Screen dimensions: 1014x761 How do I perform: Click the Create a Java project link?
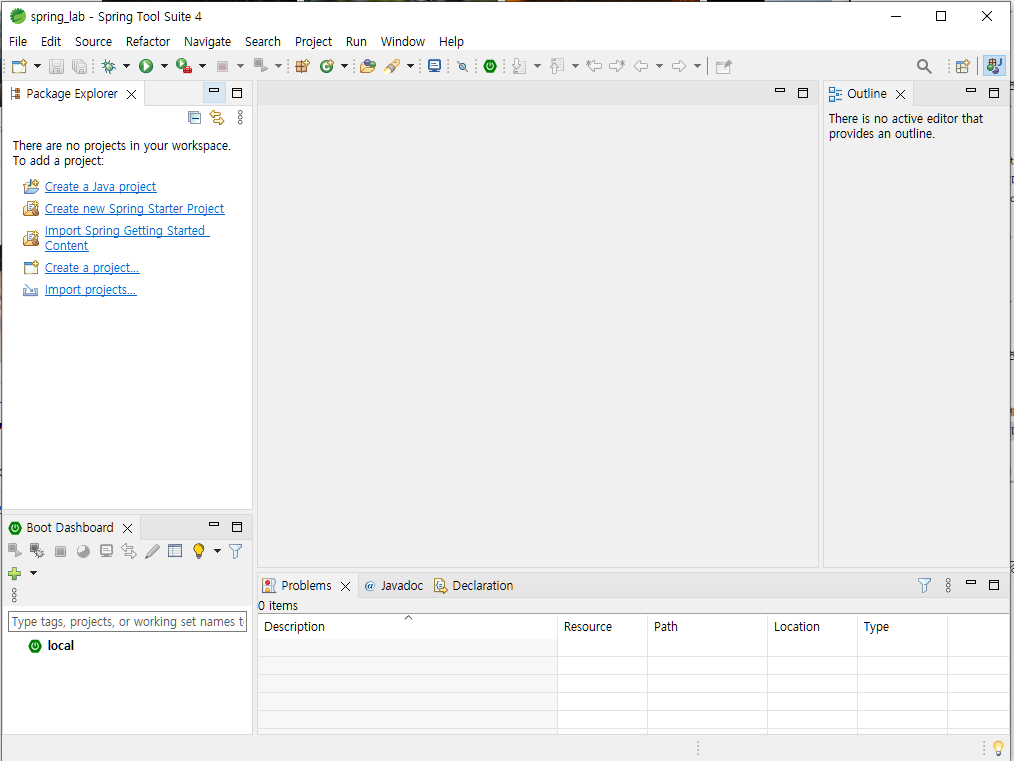pos(100,187)
